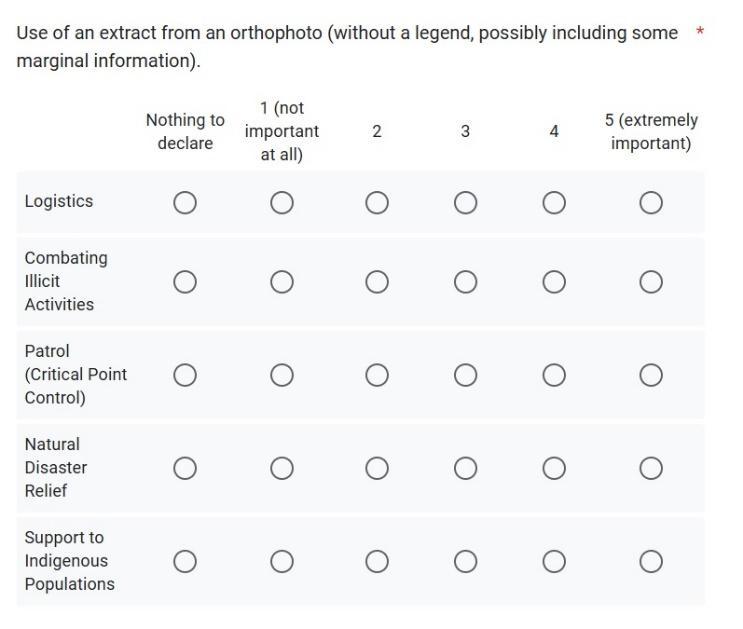The height and width of the screenshot is (629, 743).
Task: Select rating 3 for Support to Indigenous Populations
Action: [465, 562]
